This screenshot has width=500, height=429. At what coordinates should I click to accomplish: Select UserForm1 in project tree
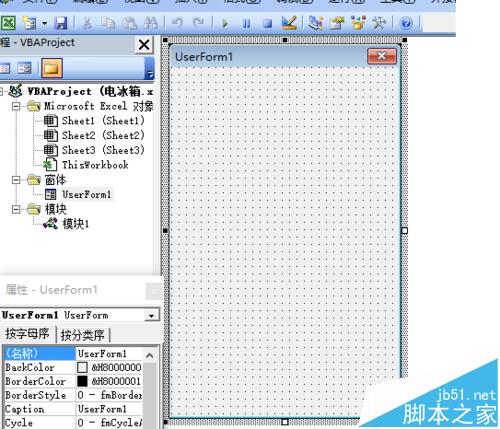pos(87,194)
